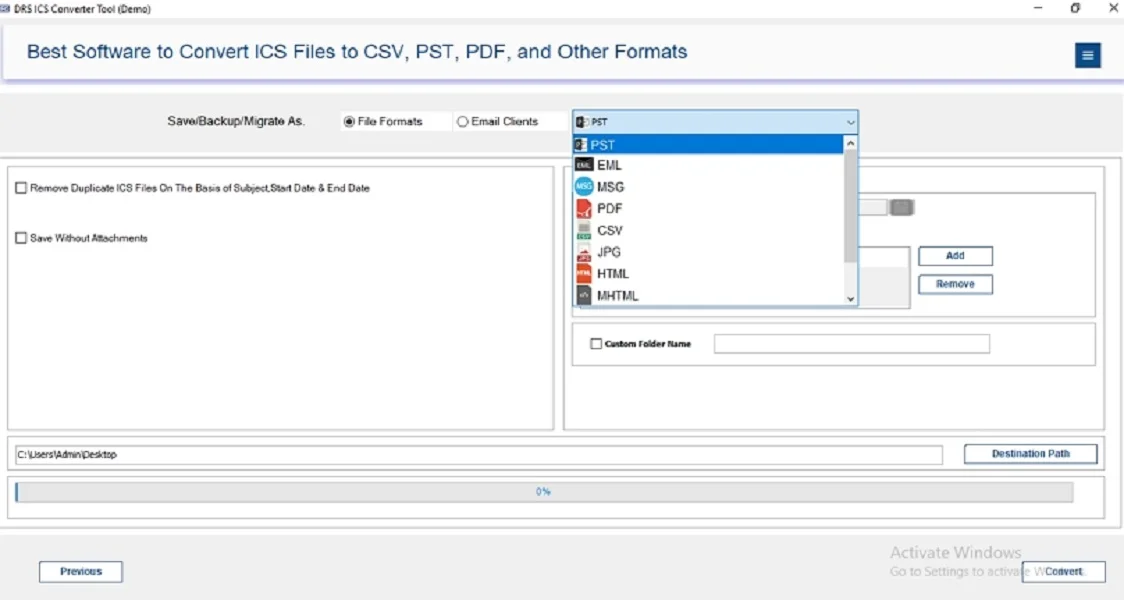Click the DRS ICS Converter app icon
1124x600 pixels.
point(5,9)
